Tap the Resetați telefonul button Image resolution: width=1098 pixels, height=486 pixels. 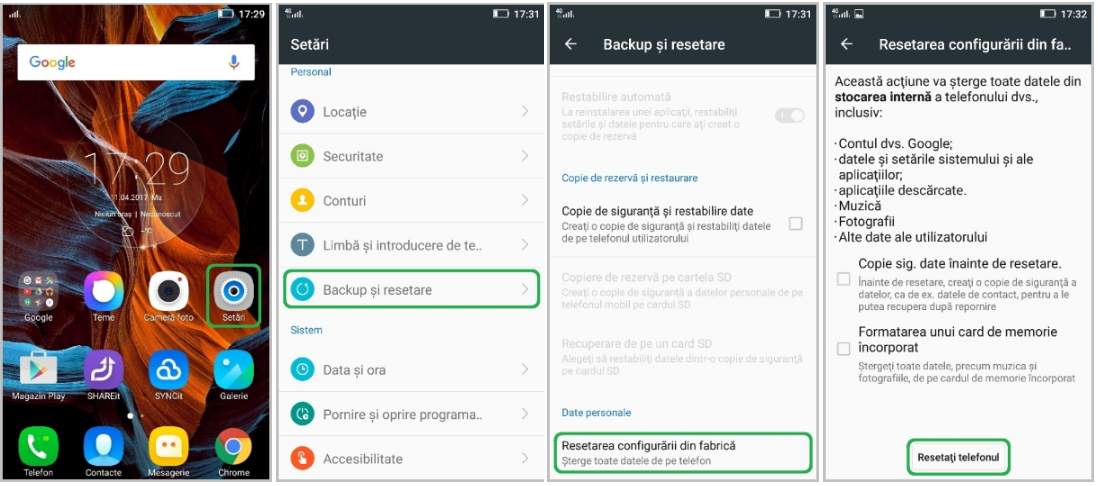[959, 457]
